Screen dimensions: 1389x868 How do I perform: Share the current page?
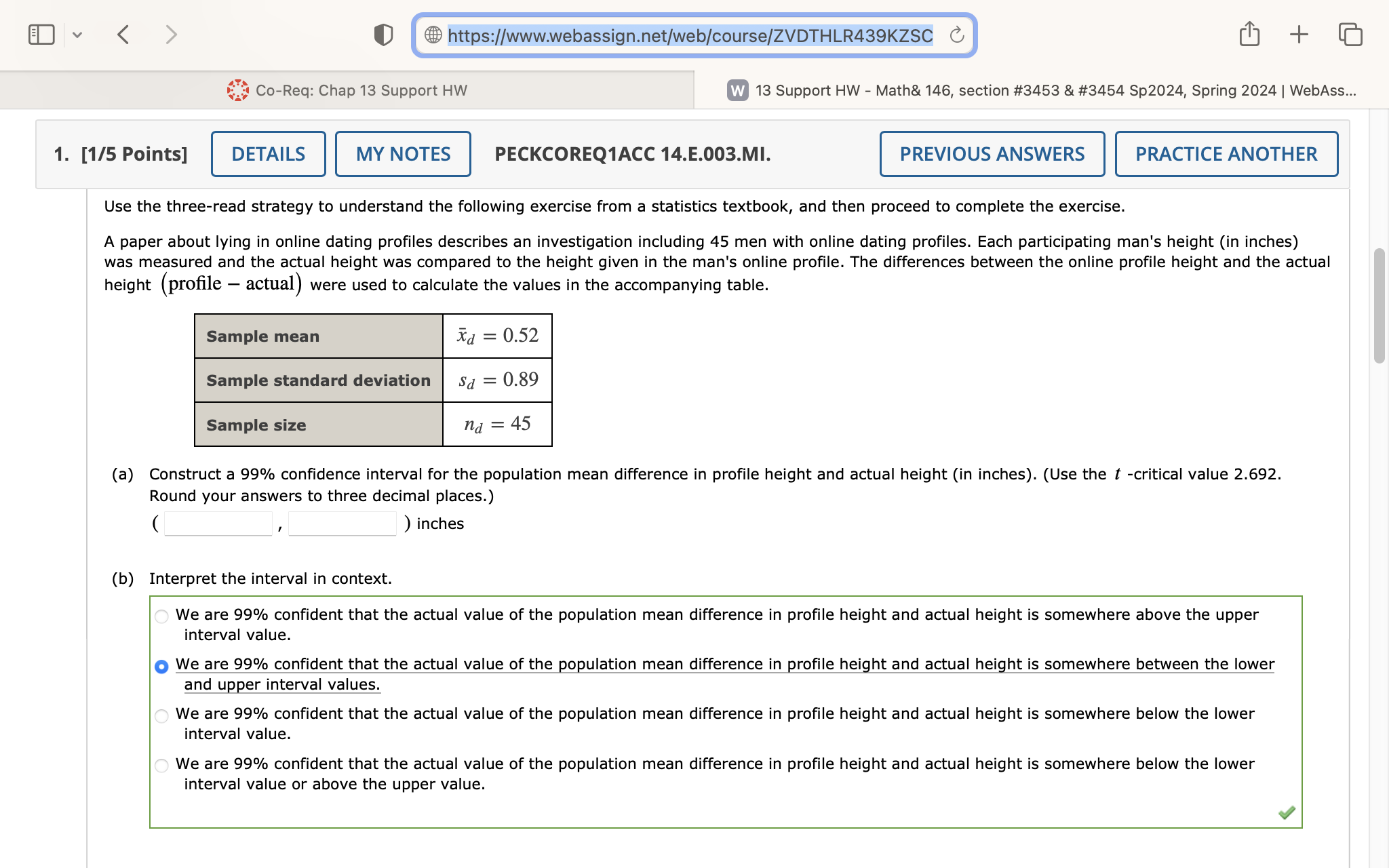(1250, 33)
